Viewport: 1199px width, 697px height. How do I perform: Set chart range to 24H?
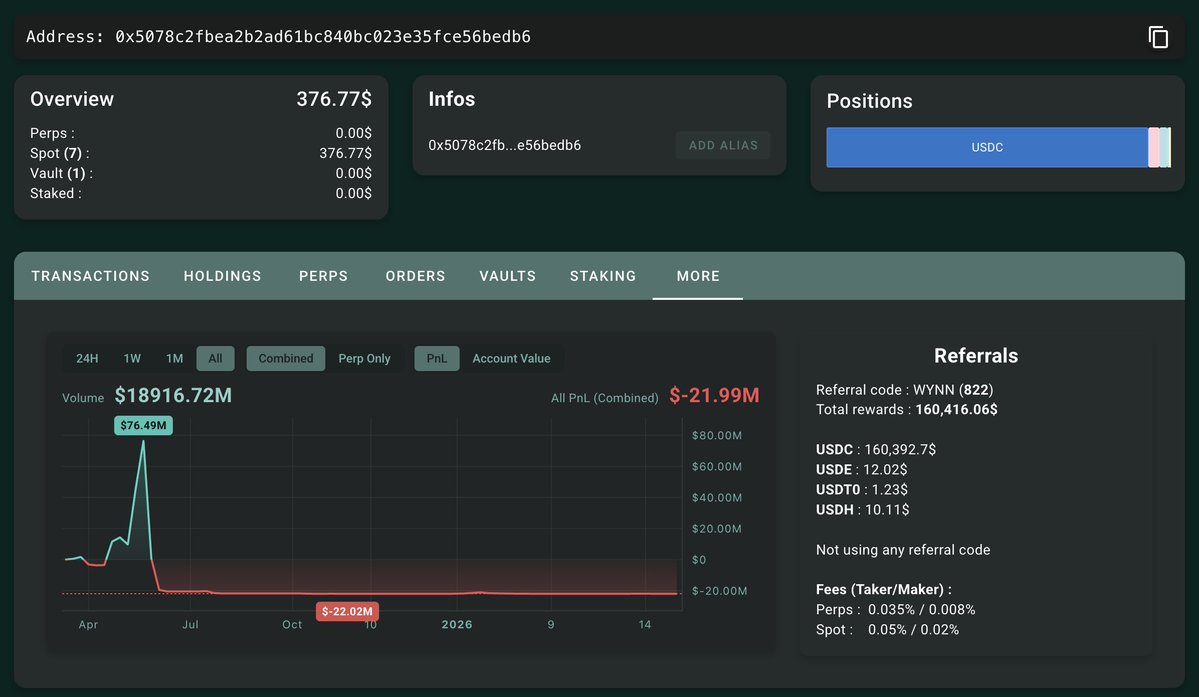[x=87, y=359]
